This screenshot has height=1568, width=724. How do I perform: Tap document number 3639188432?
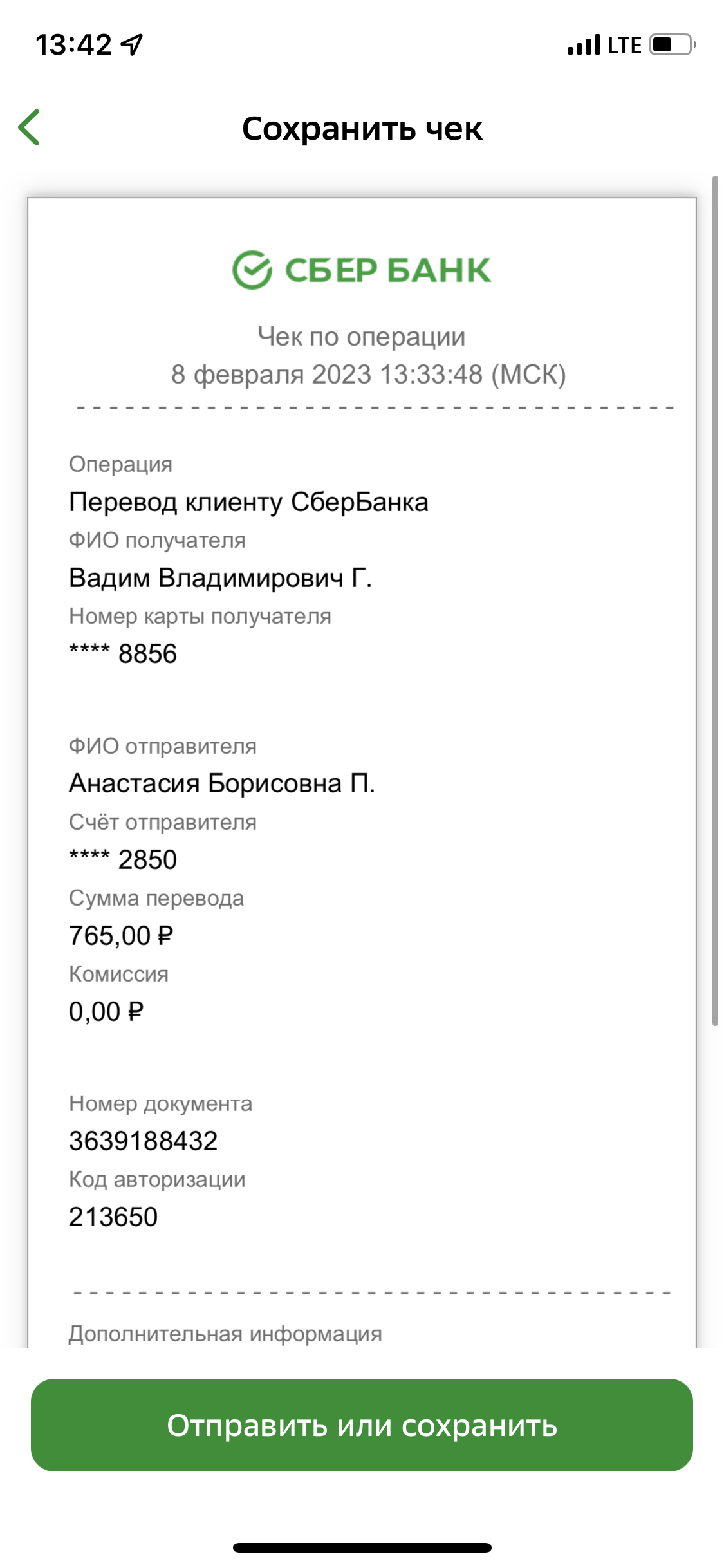[x=144, y=1141]
